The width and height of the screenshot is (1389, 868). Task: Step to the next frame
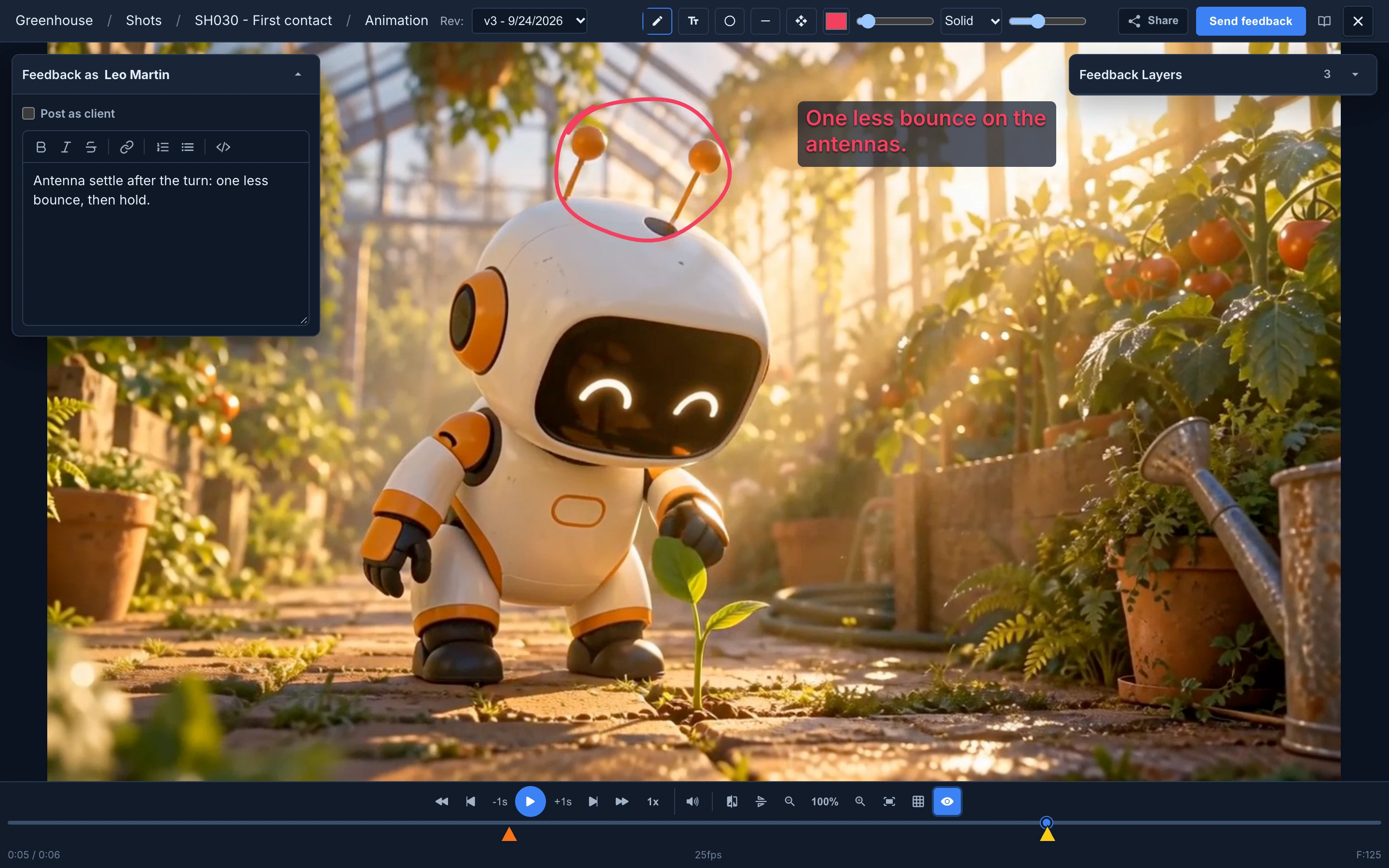[594, 801]
